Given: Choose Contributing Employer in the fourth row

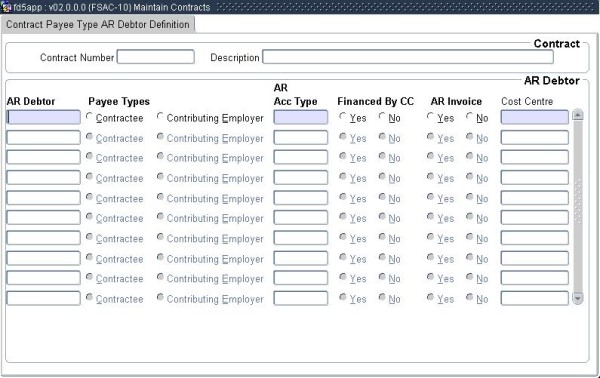Looking at the screenshot, I should (x=160, y=176).
